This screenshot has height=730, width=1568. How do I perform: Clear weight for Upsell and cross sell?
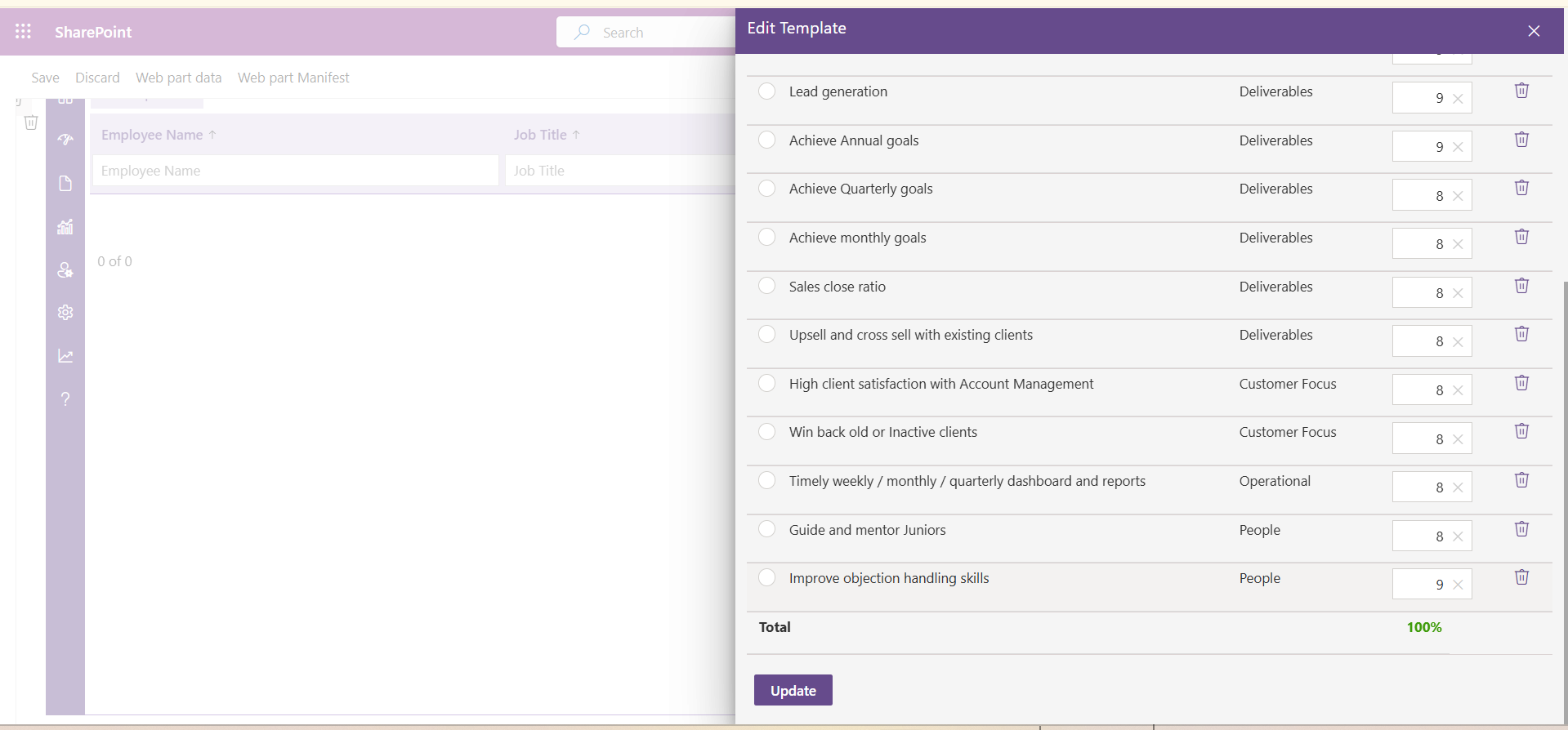1458,342
